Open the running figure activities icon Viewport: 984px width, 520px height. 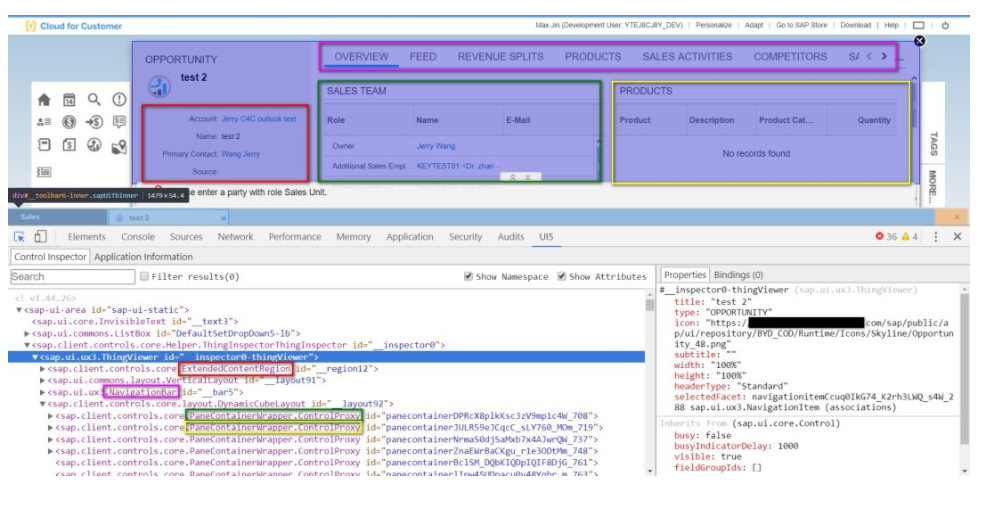click(x=94, y=145)
